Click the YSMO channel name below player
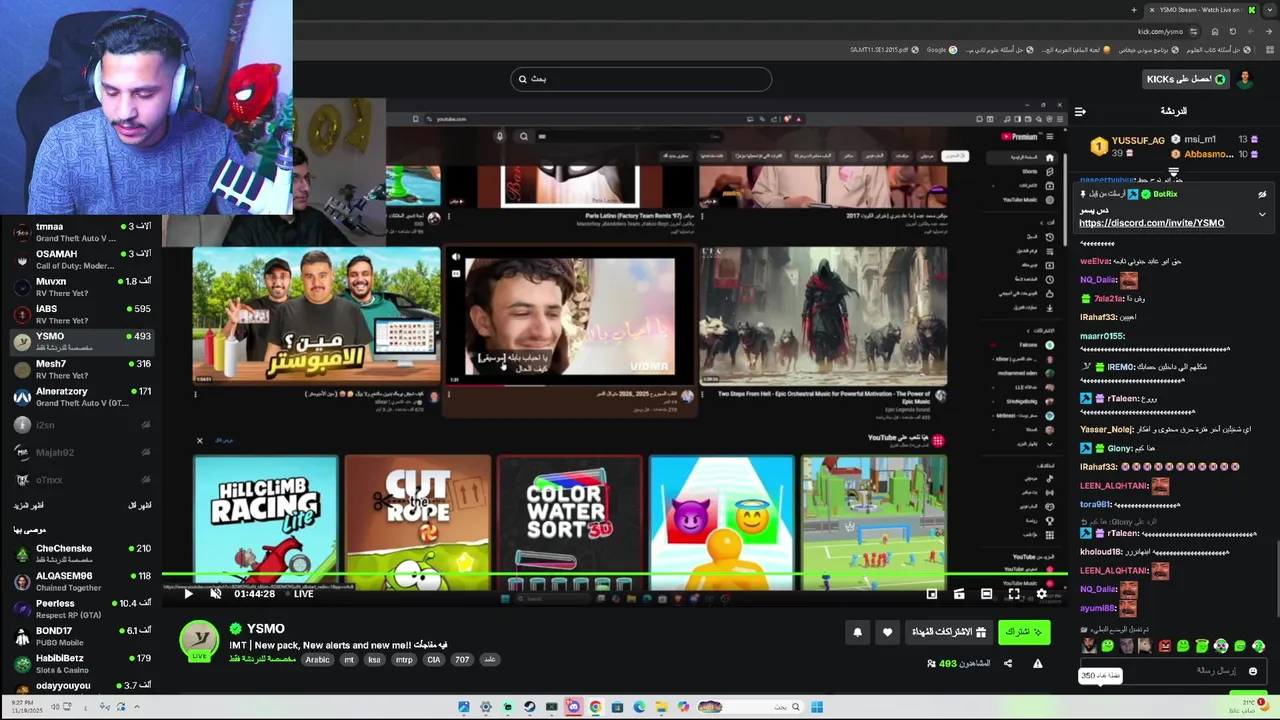 [x=265, y=628]
